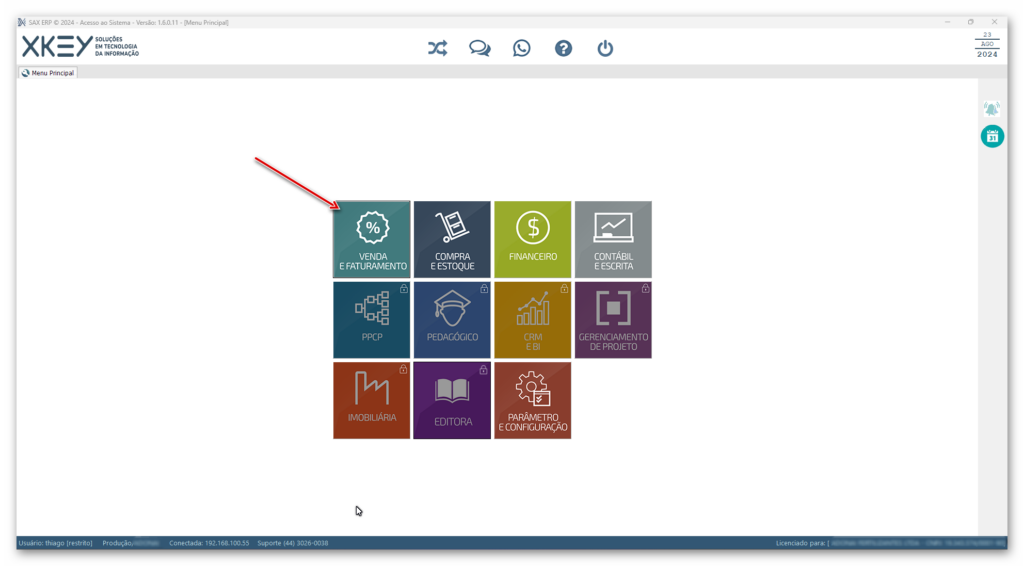Open the help question mark icon
This screenshot has width=1024, height=566.
564,48
